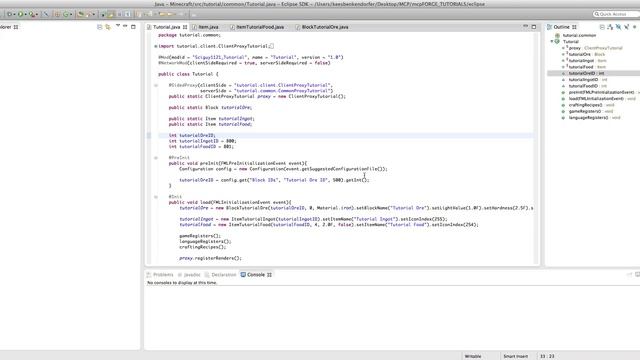Click the Open Type toolbar icon
The image size is (640, 360).
81,14
